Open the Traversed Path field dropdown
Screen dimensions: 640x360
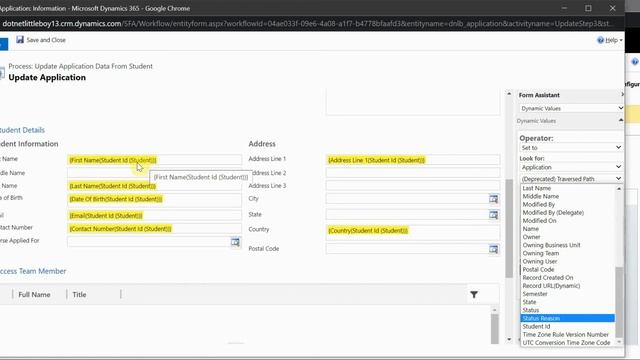tap(571, 179)
